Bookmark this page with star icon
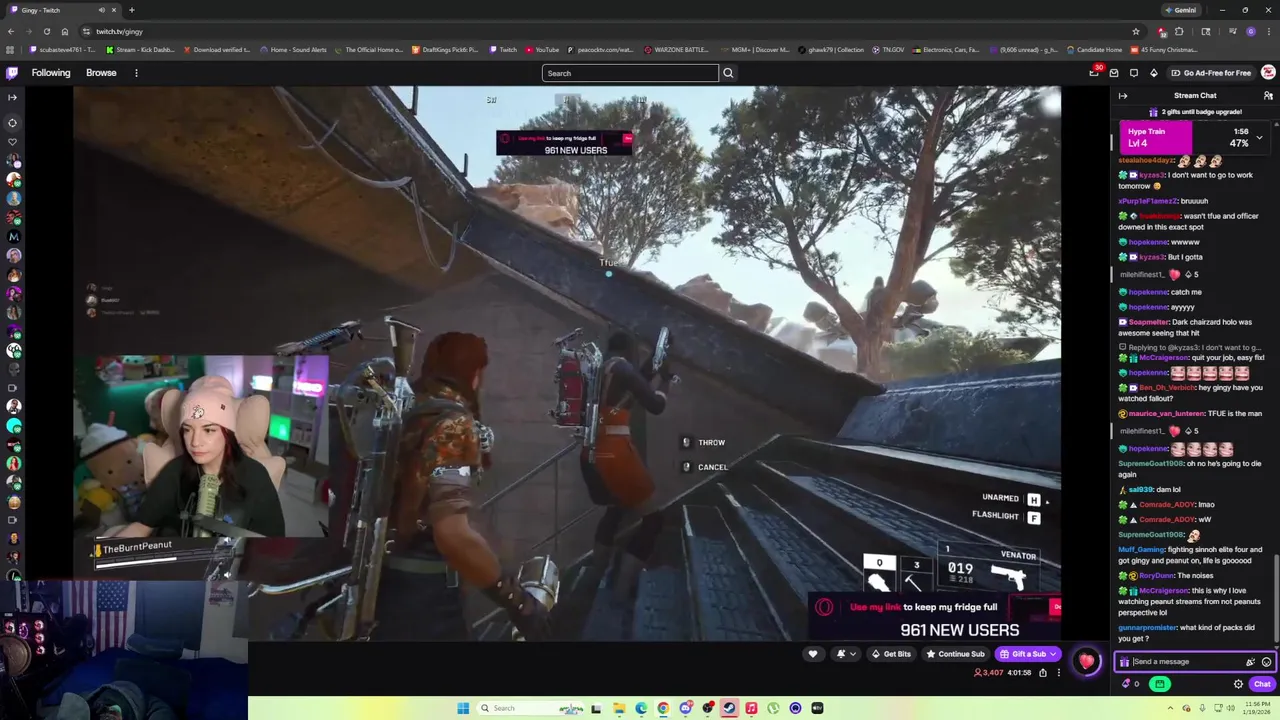Screen dimensions: 1280x720 [x=1136, y=31]
